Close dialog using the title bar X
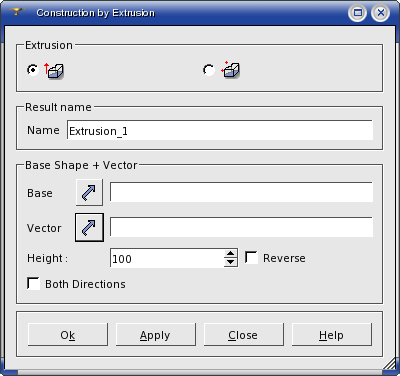The image size is (400, 376). click(x=380, y=13)
